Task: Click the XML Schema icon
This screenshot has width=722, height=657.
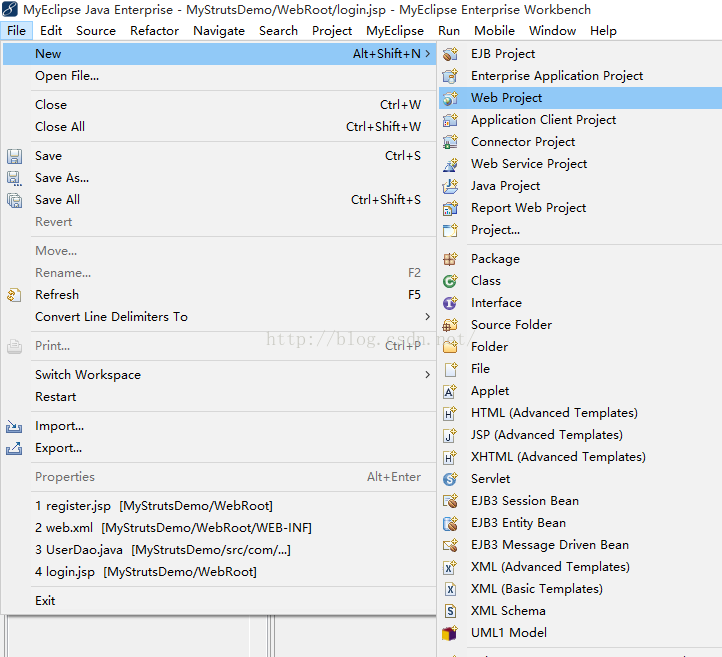Action: point(450,611)
